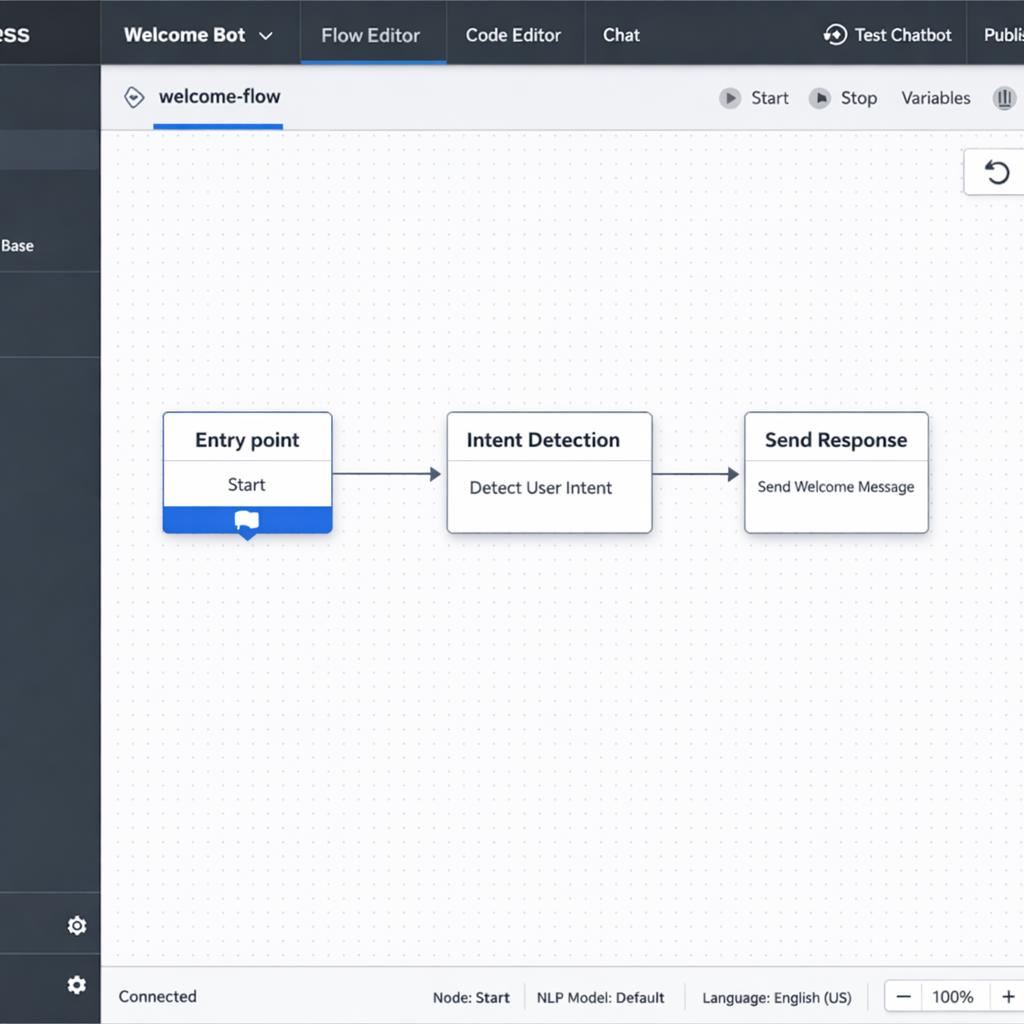Click the Language: English (US) status item
Image resolution: width=1024 pixels, height=1024 pixels.
777,998
